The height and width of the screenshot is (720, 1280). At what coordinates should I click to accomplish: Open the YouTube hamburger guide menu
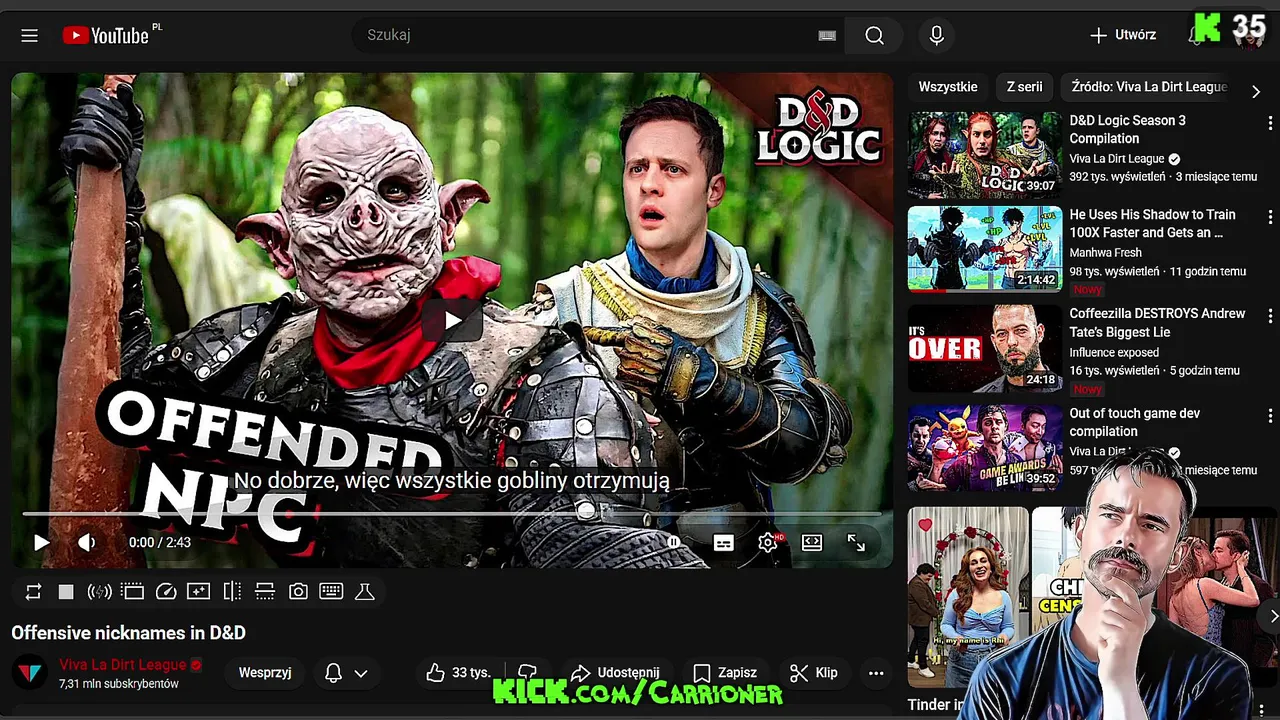coord(29,35)
